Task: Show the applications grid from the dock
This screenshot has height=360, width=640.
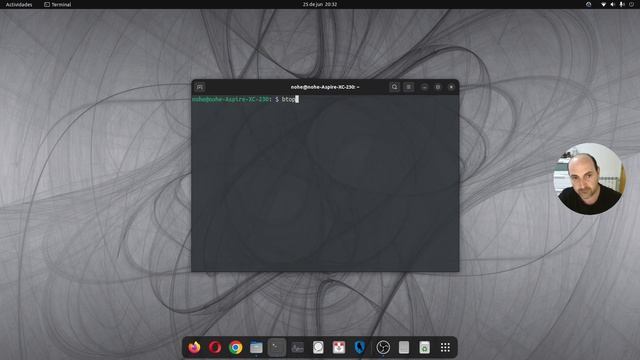Action: click(x=445, y=347)
